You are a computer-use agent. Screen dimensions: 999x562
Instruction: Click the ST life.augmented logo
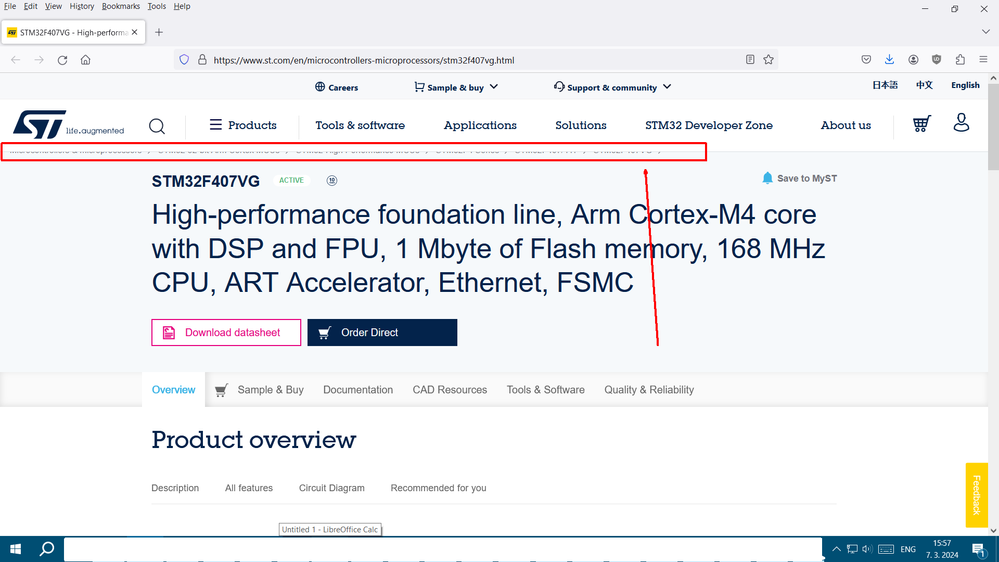(x=69, y=124)
